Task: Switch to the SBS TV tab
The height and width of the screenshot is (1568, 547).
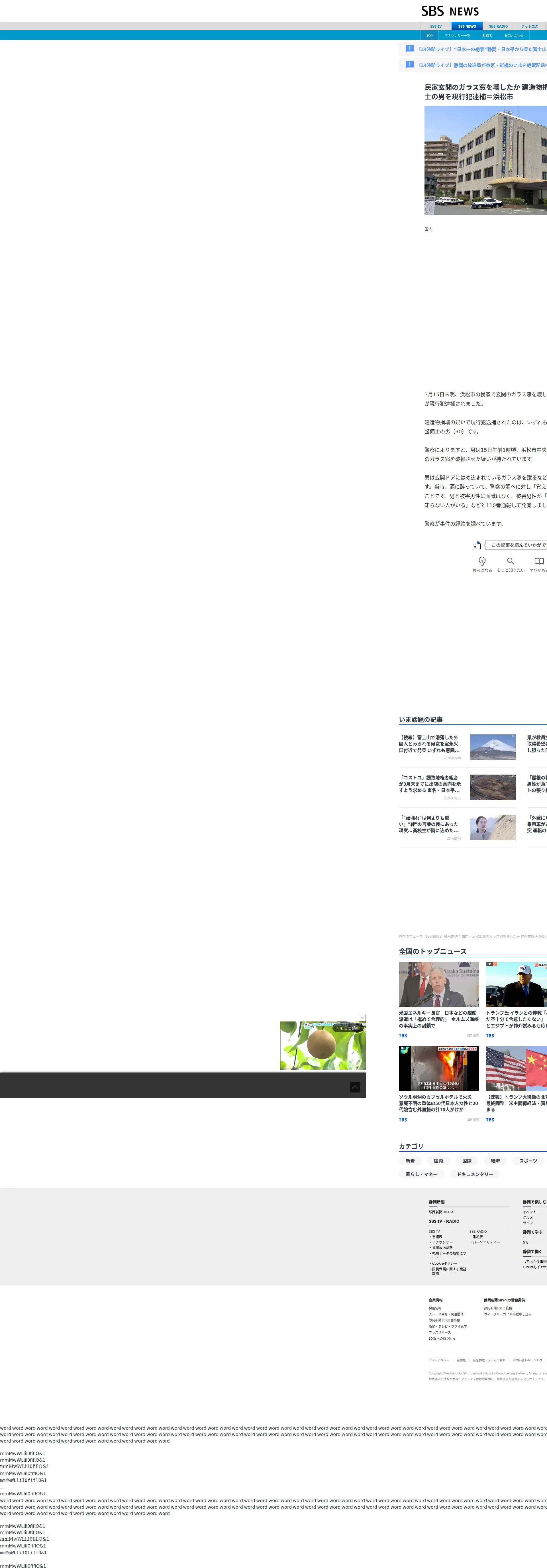Action: click(436, 26)
